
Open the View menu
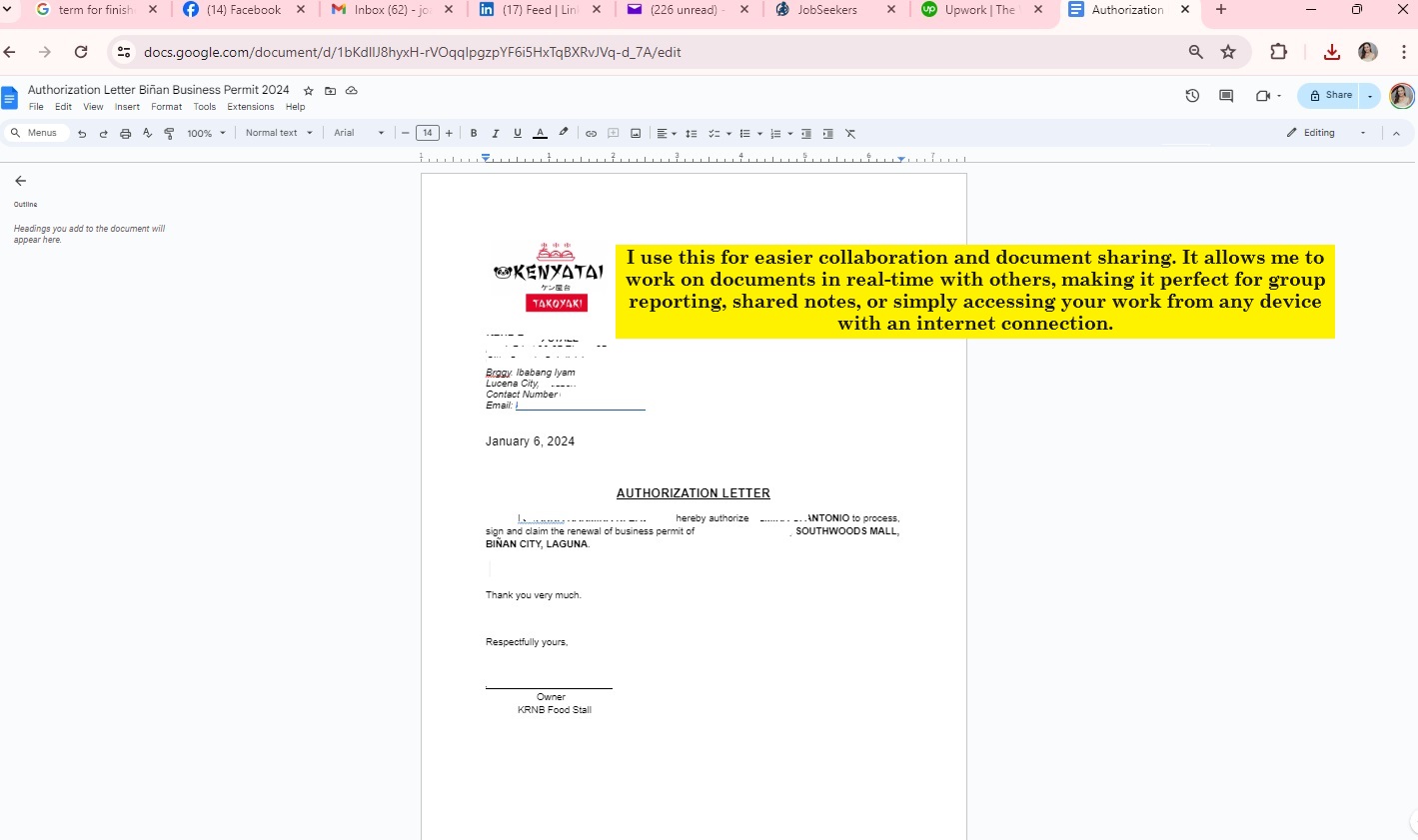click(x=93, y=107)
